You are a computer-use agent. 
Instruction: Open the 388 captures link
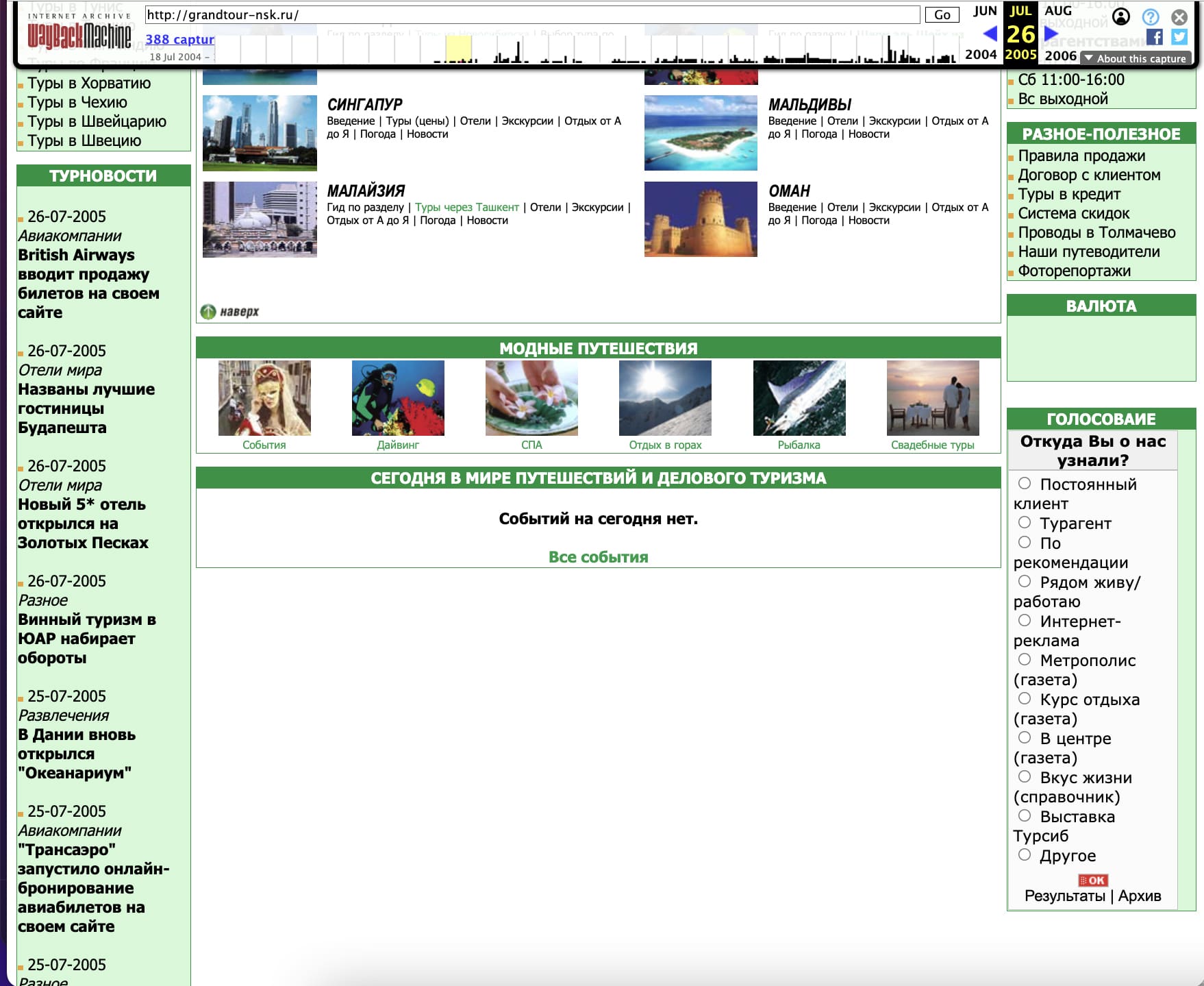tap(179, 40)
